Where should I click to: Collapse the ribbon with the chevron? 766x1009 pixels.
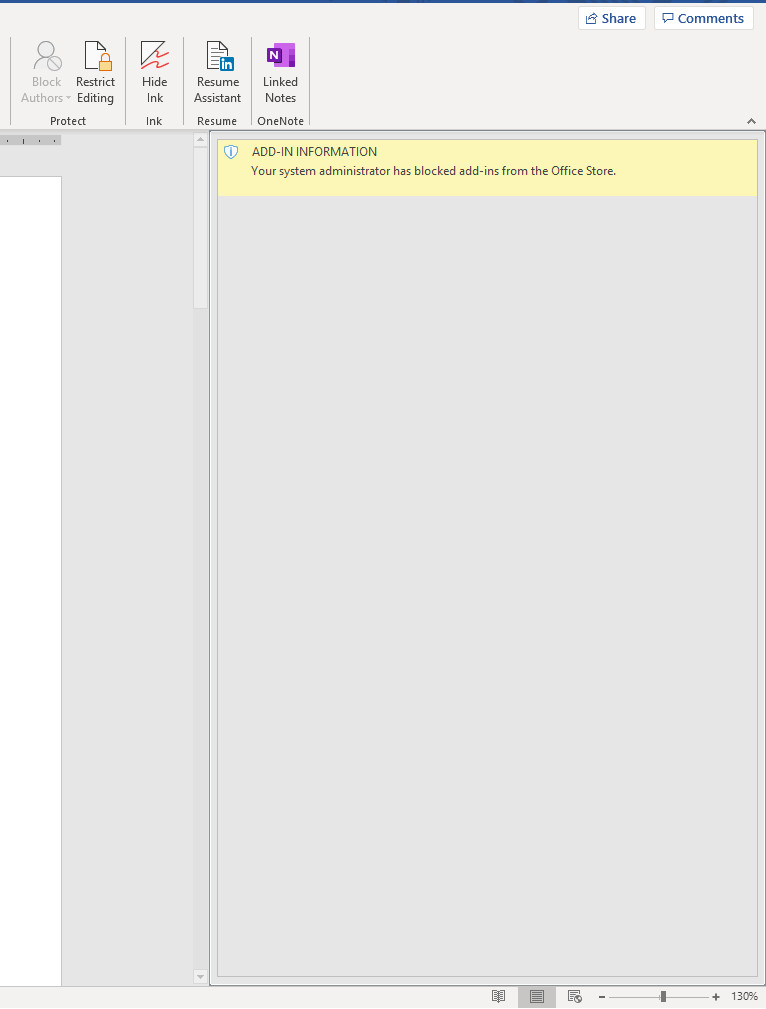(x=751, y=121)
